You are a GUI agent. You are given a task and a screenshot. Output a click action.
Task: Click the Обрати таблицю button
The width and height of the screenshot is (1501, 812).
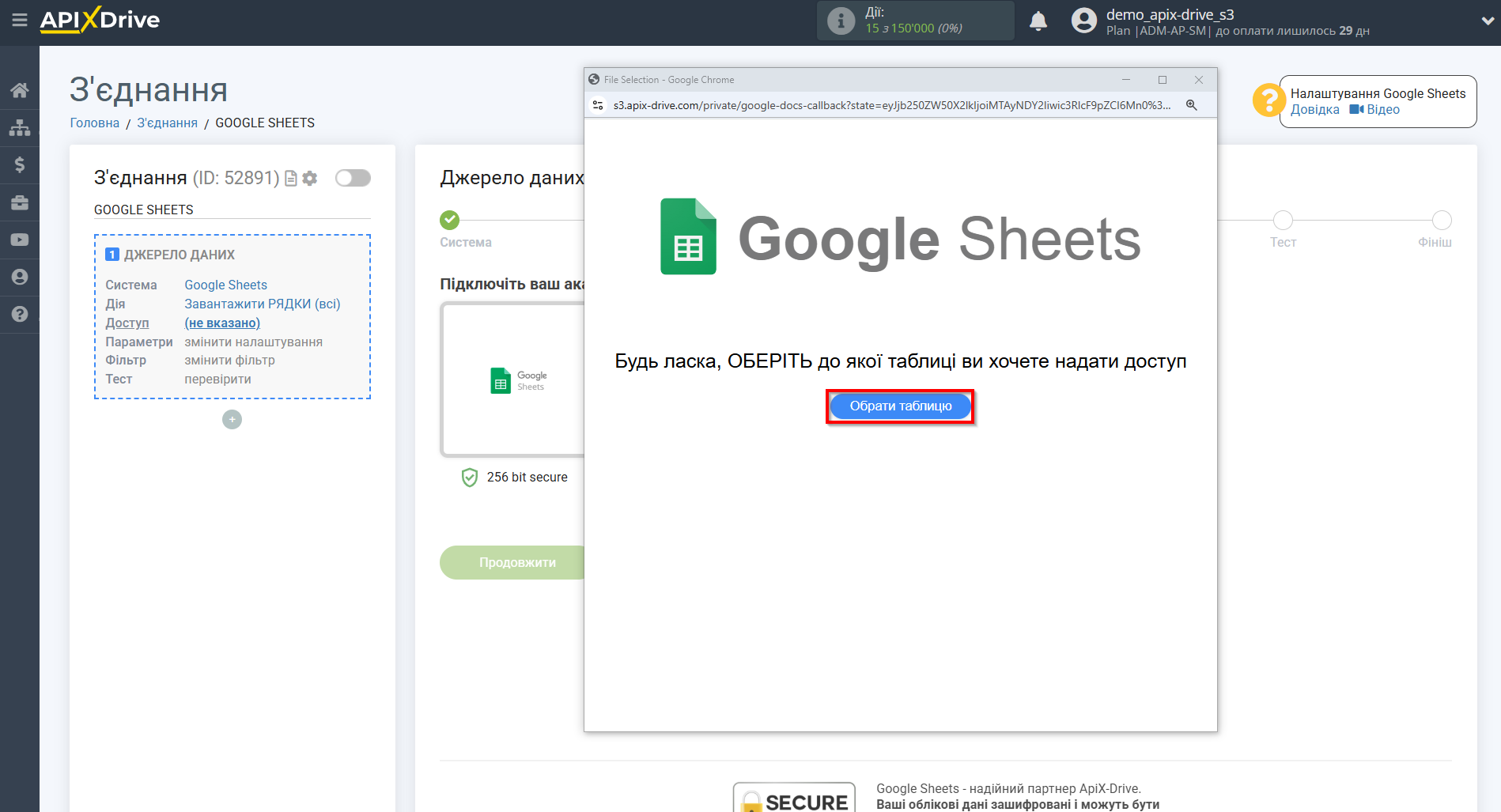pos(899,406)
